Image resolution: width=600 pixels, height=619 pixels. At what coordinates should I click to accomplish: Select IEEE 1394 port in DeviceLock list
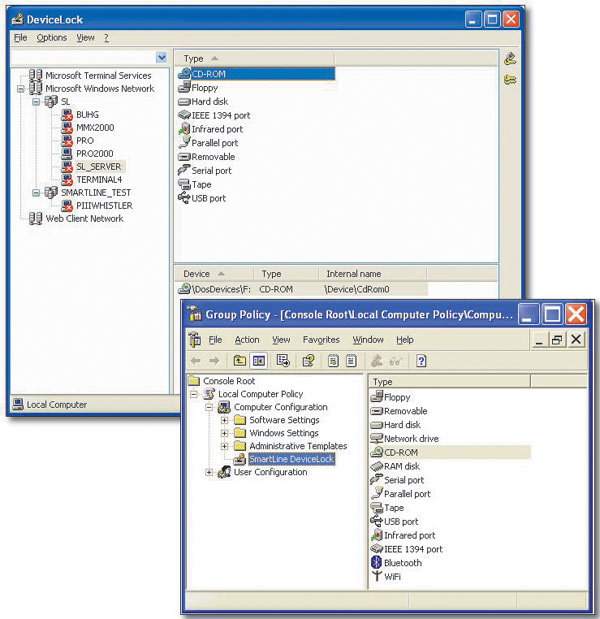[x=214, y=115]
